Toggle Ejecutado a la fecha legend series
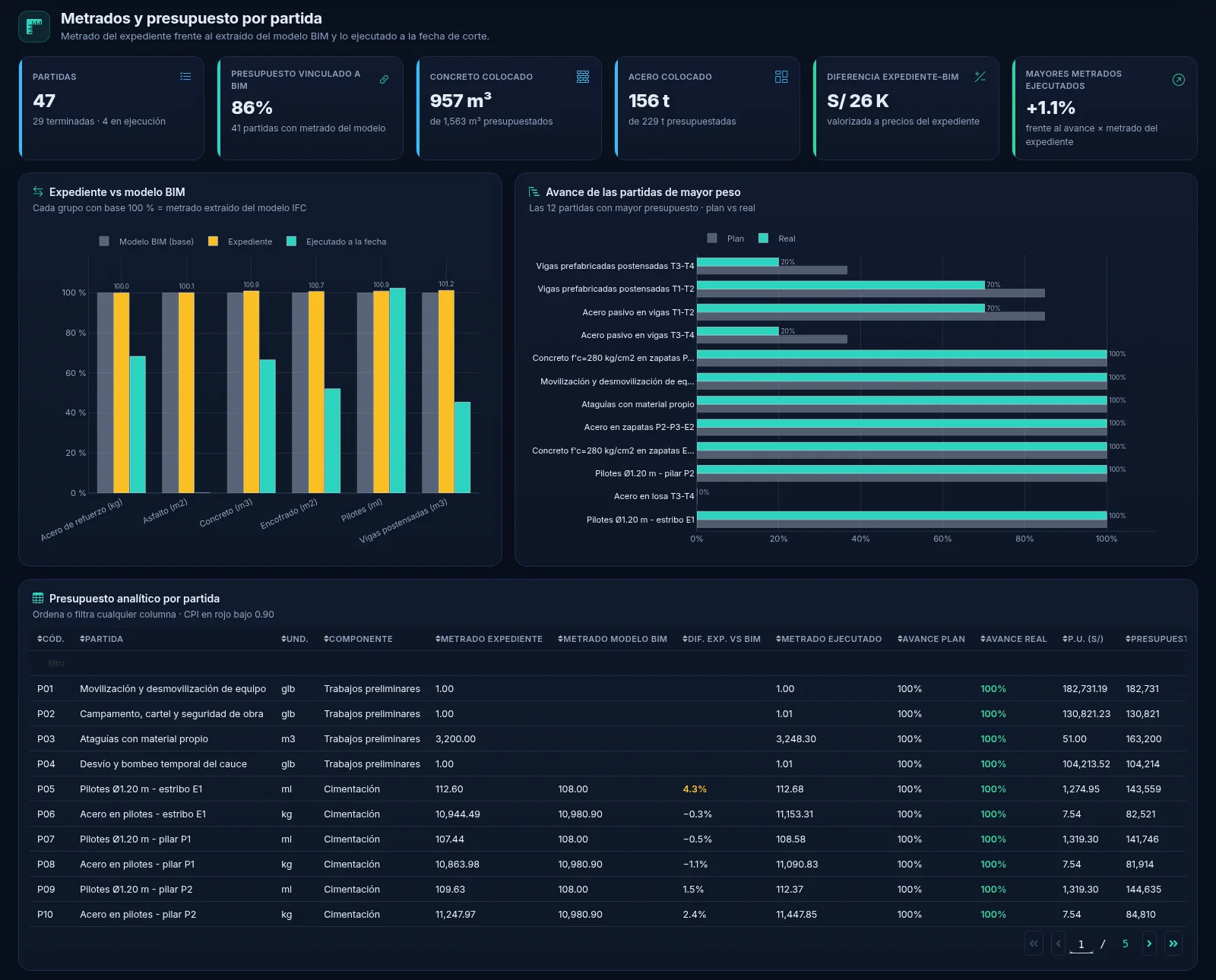The height and width of the screenshot is (980, 1216). pos(336,242)
